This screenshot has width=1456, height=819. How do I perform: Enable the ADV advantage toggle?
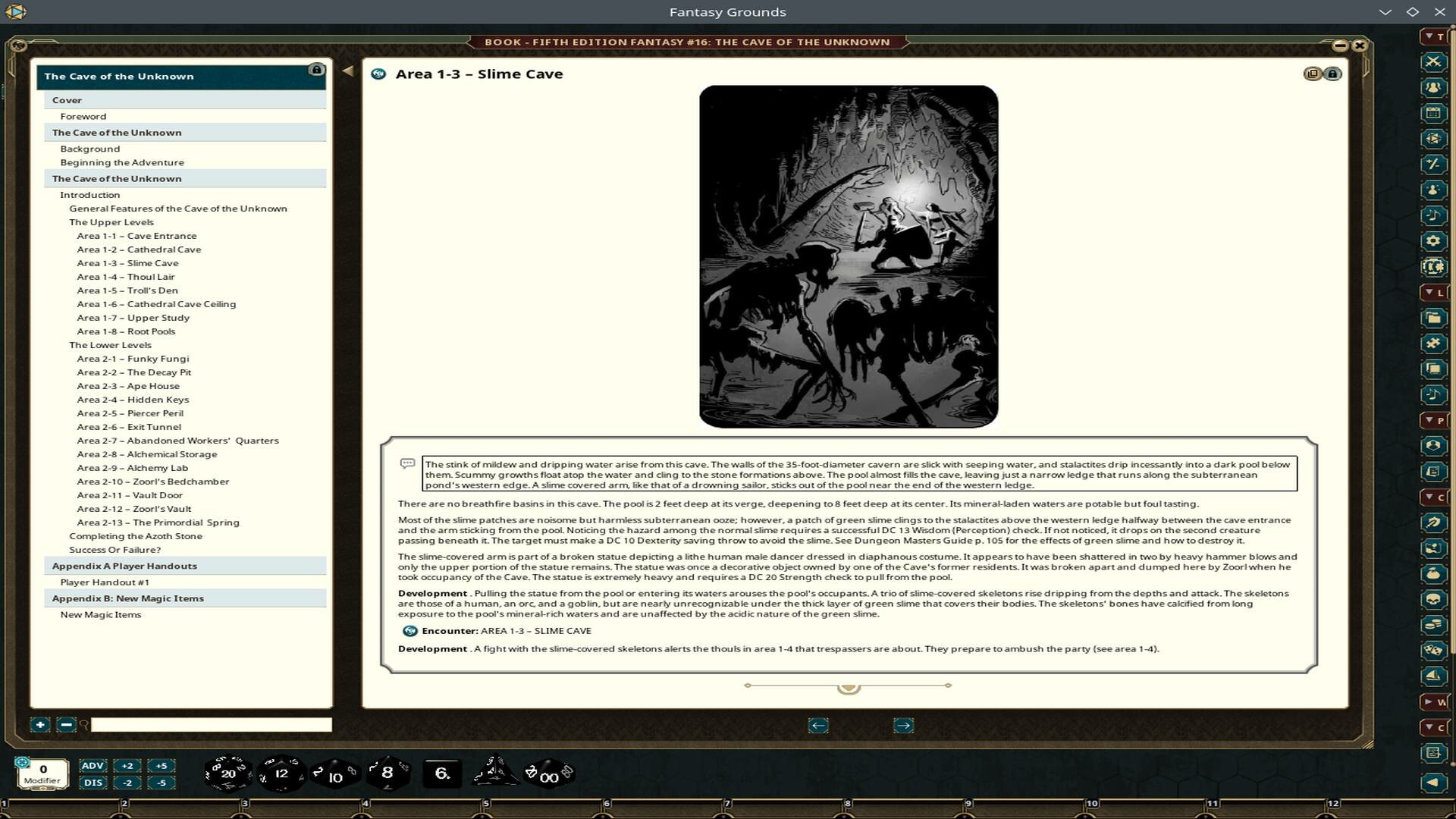click(x=93, y=766)
